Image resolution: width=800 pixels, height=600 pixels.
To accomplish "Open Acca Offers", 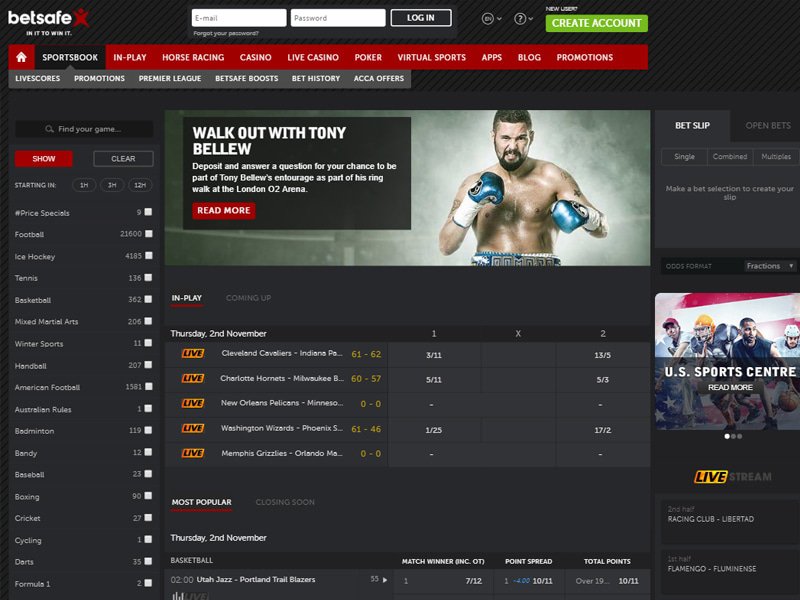I will (x=379, y=79).
